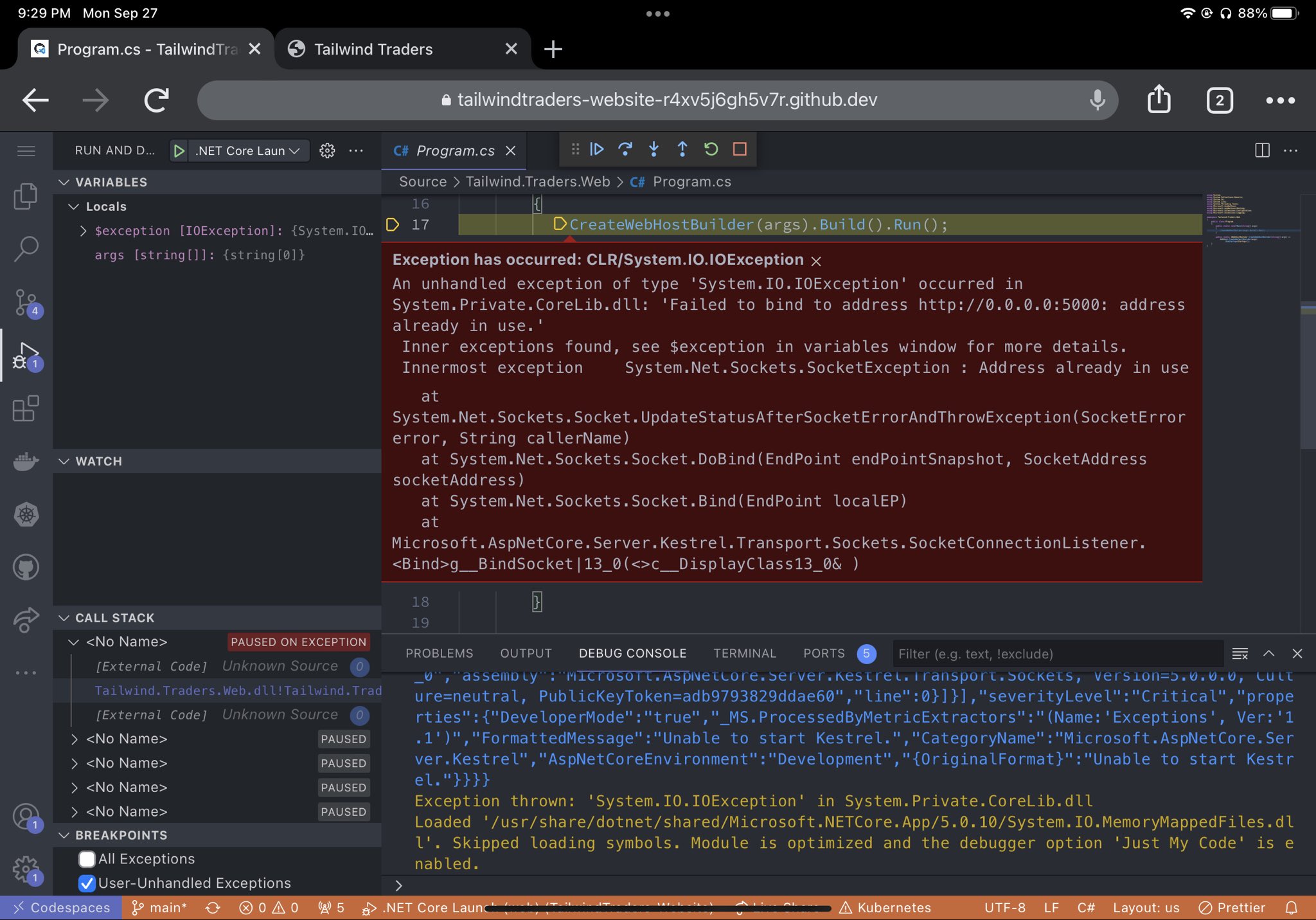1316x920 pixels.
Task: Switch to the PROBLEMS tab
Action: click(440, 653)
